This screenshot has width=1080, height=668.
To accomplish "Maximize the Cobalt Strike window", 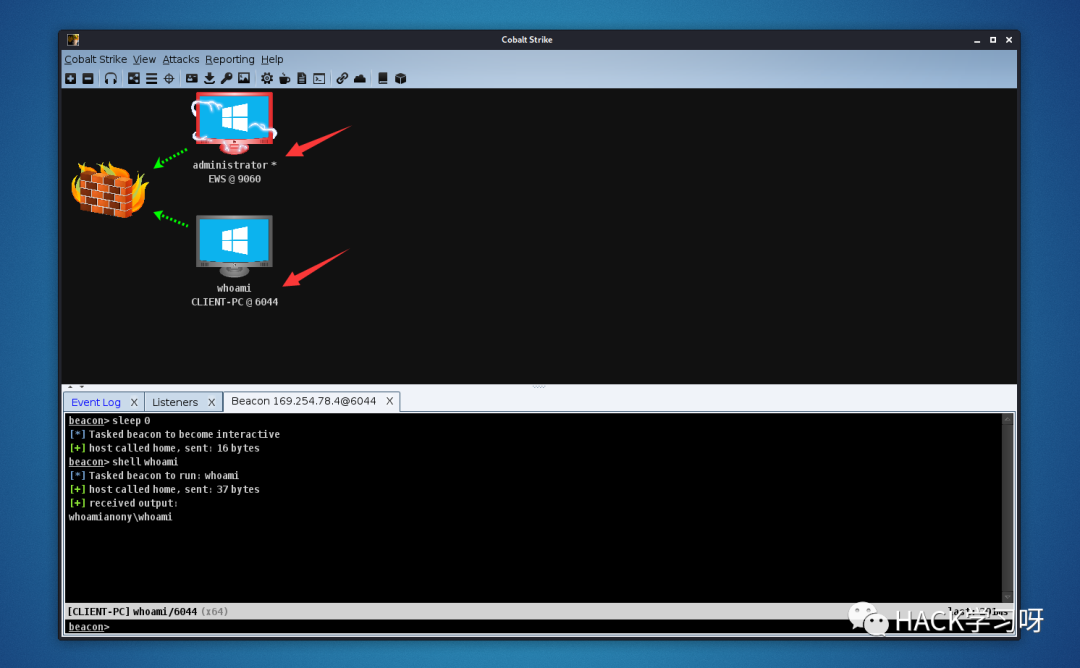I will [x=993, y=40].
